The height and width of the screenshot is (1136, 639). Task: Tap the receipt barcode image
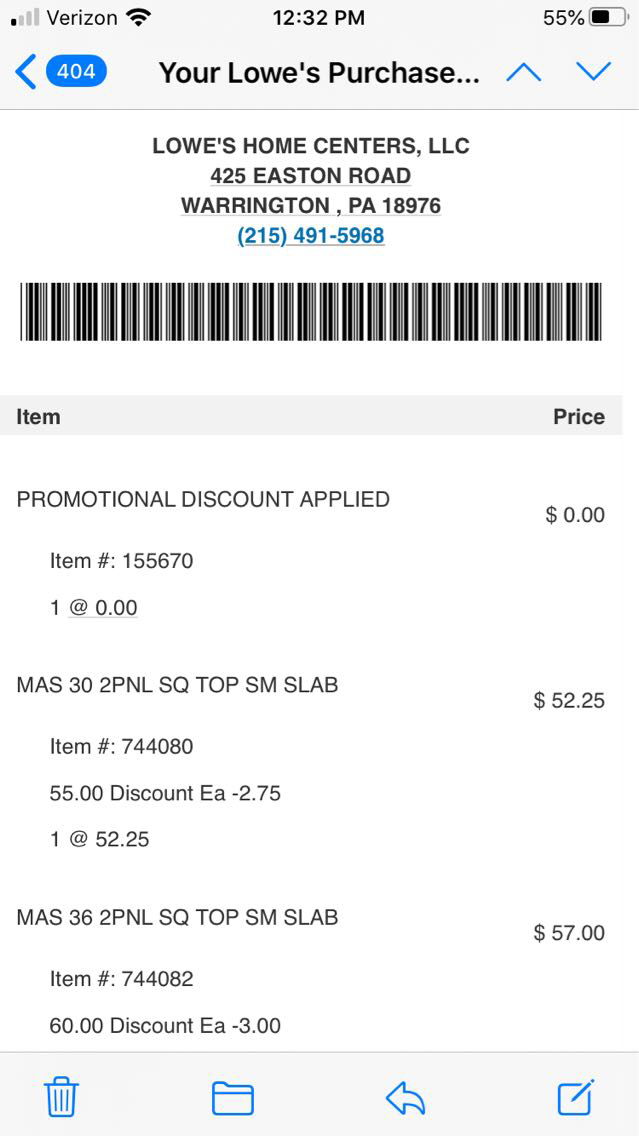(310, 312)
